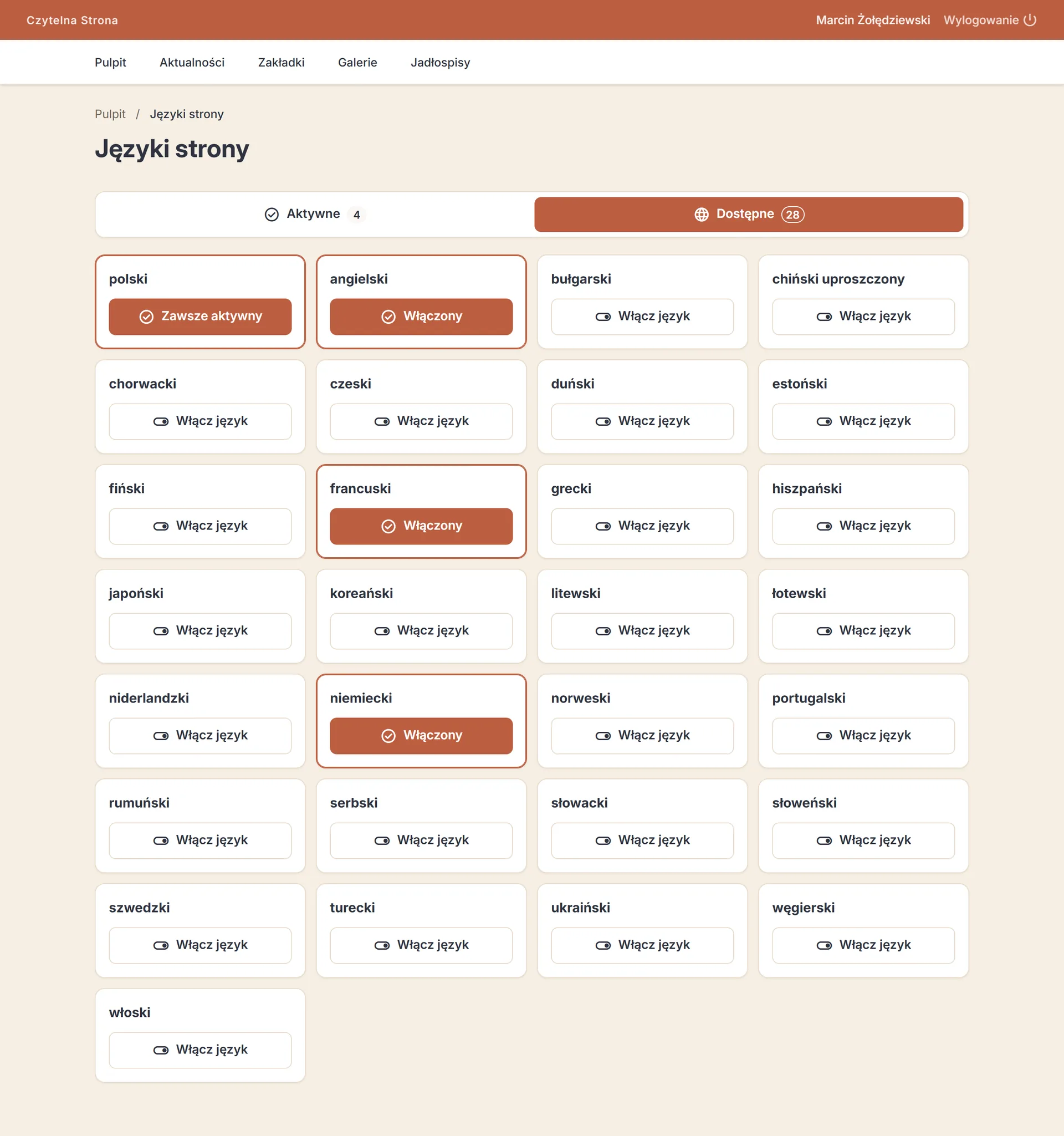Viewport: 1064px width, 1136px height.
Task: Enable the hiszpański language
Action: pyautogui.click(x=863, y=526)
